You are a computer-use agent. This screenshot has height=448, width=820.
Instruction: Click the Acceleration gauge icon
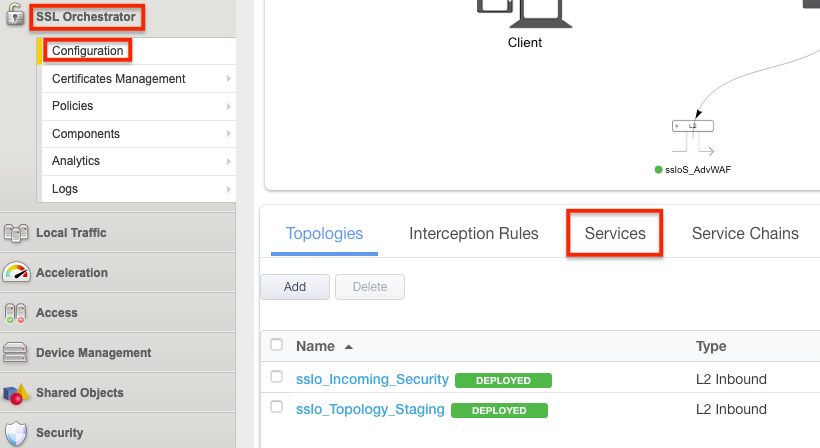pos(16,273)
